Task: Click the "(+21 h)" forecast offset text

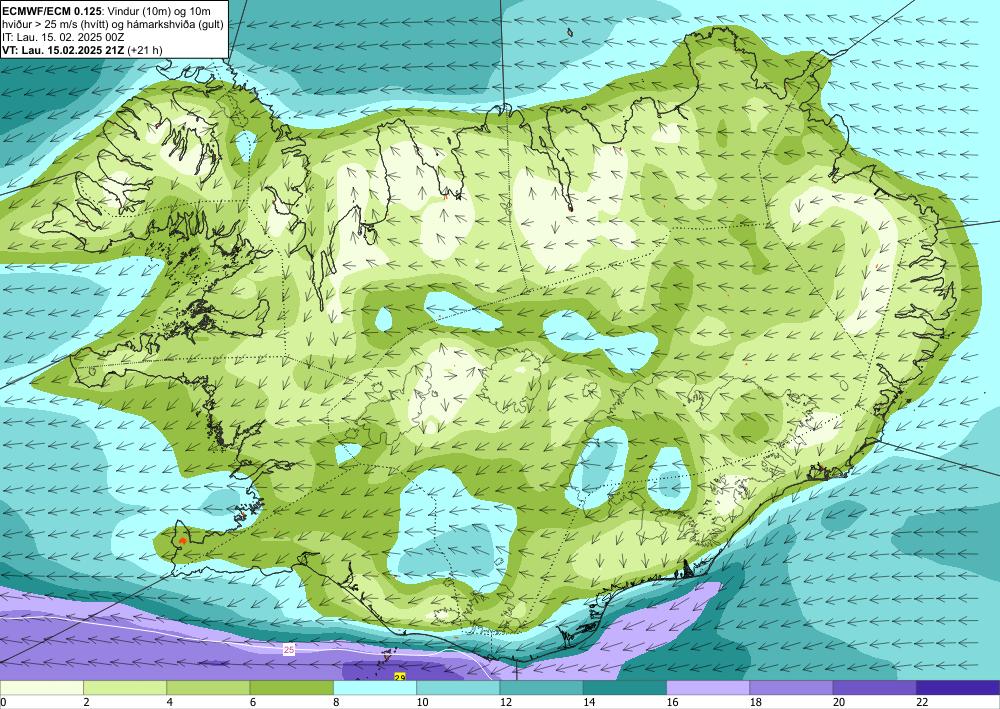Action: (x=144, y=50)
